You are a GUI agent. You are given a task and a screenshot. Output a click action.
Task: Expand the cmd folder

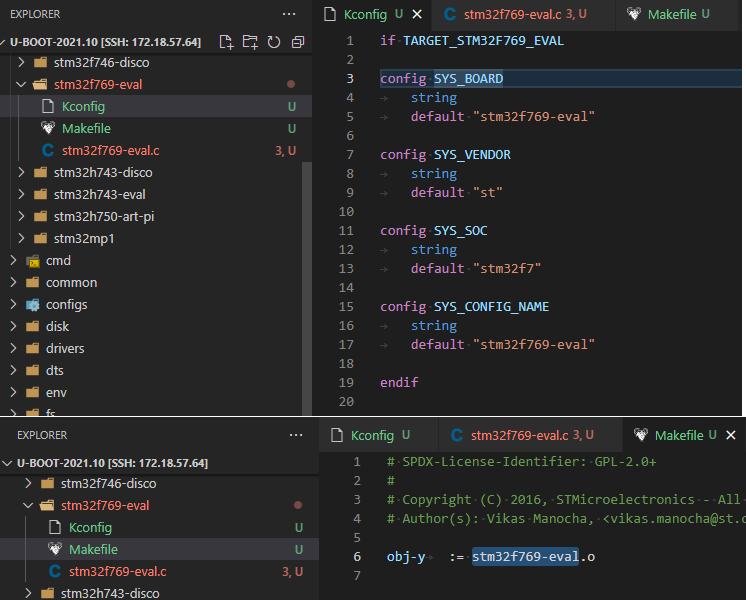tap(13, 260)
